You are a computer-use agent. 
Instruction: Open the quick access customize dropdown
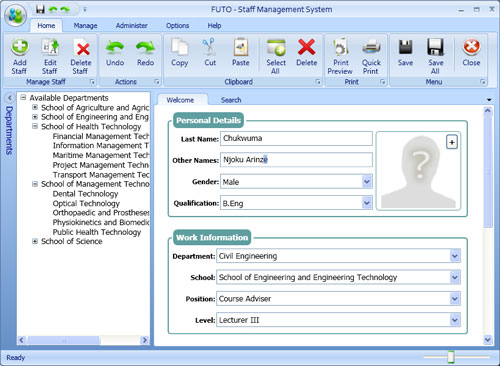[85, 10]
